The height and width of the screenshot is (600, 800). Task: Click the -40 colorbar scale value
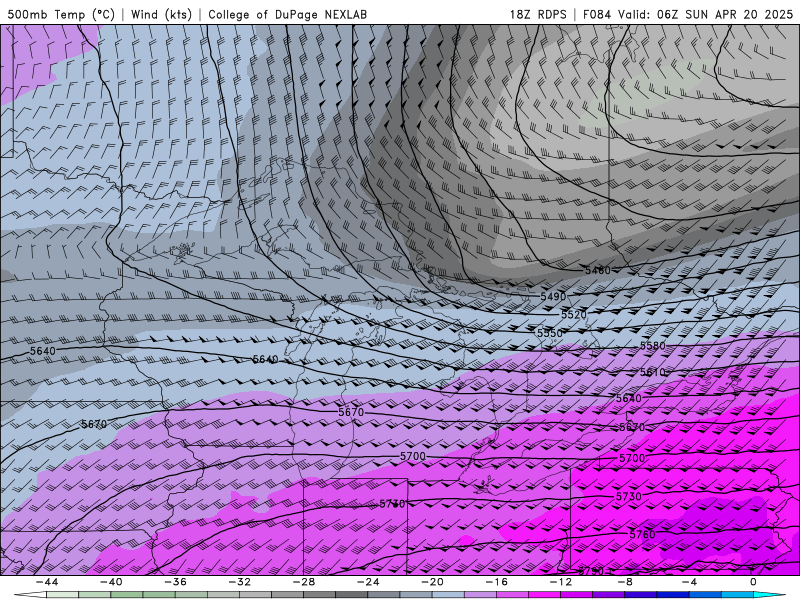[111, 582]
